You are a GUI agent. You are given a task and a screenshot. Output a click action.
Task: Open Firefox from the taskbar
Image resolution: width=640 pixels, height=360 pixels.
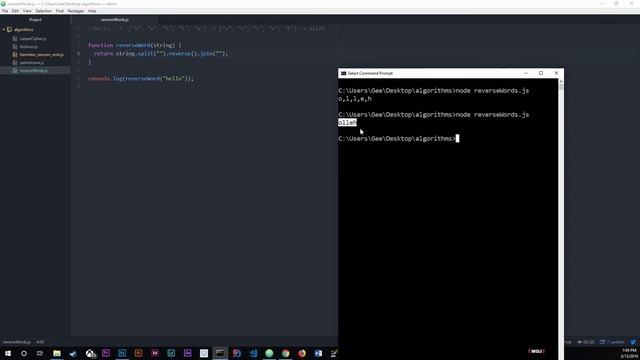click(302, 353)
